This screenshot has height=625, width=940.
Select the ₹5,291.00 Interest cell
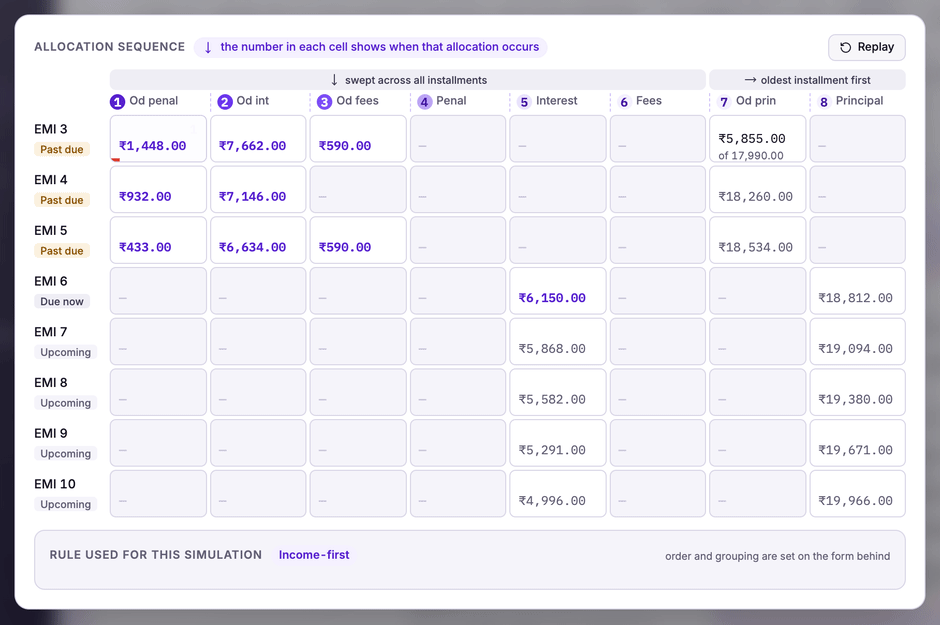click(558, 443)
